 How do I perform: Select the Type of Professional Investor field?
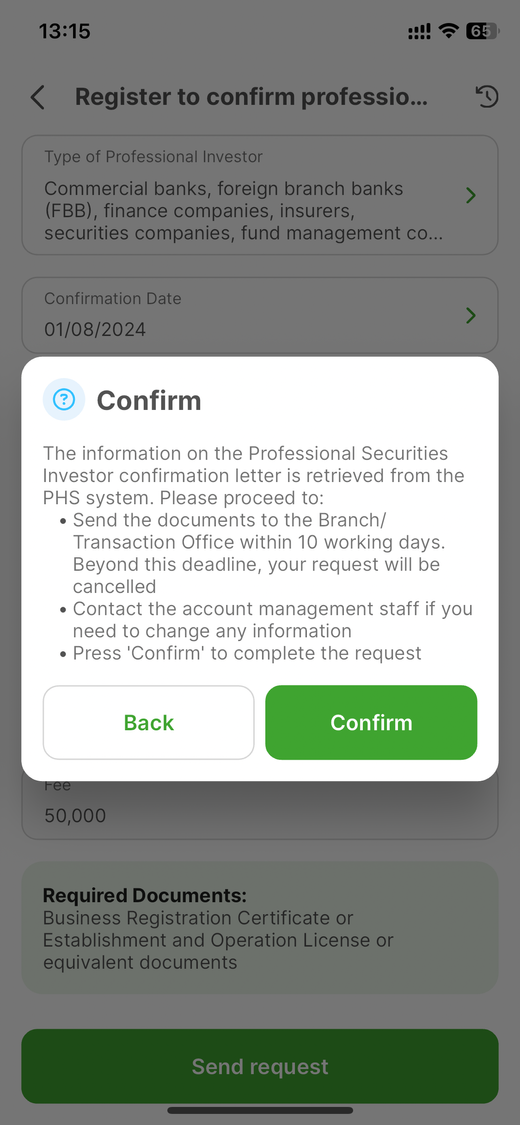pos(260,195)
